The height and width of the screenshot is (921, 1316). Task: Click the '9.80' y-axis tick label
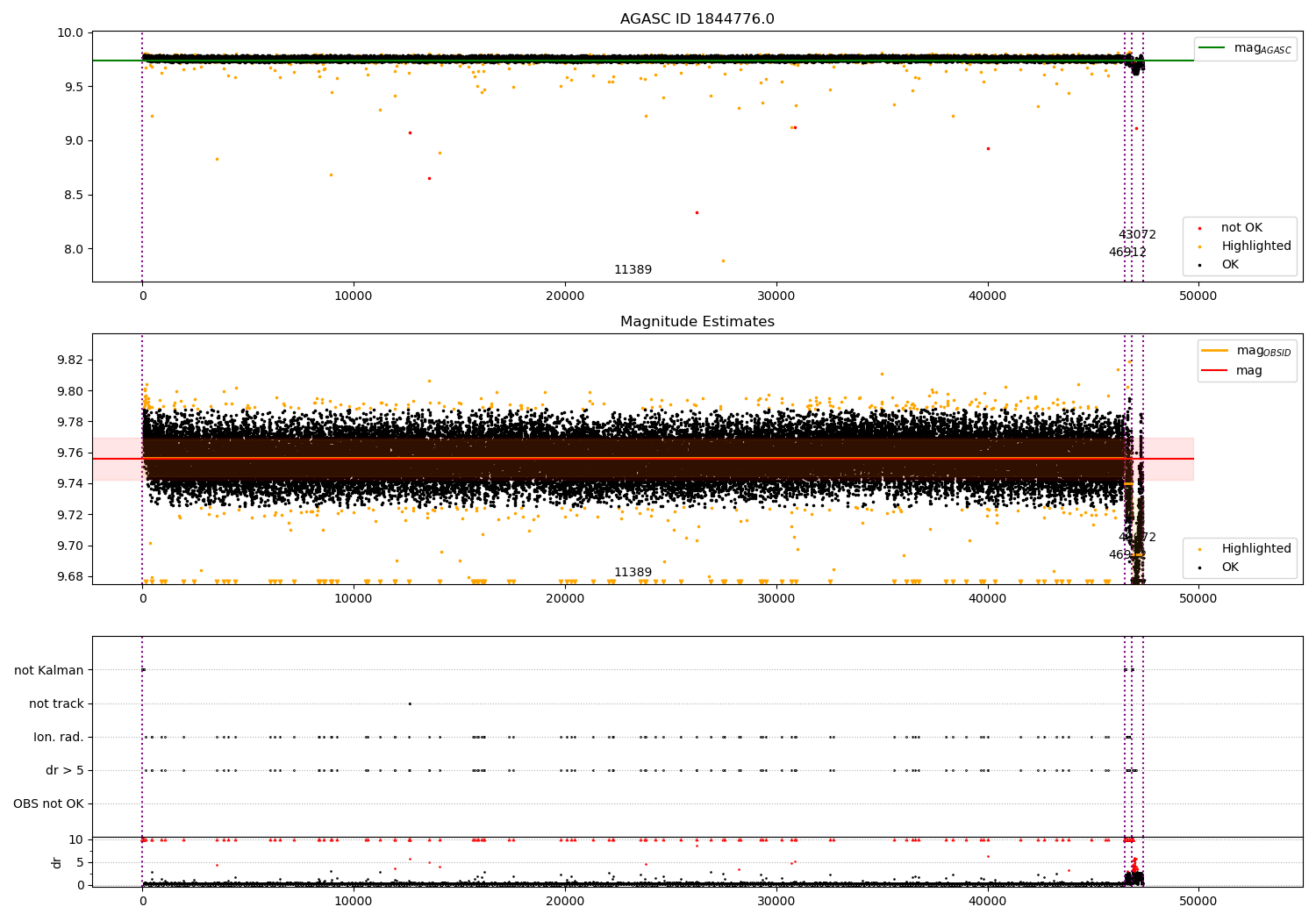[x=70, y=391]
